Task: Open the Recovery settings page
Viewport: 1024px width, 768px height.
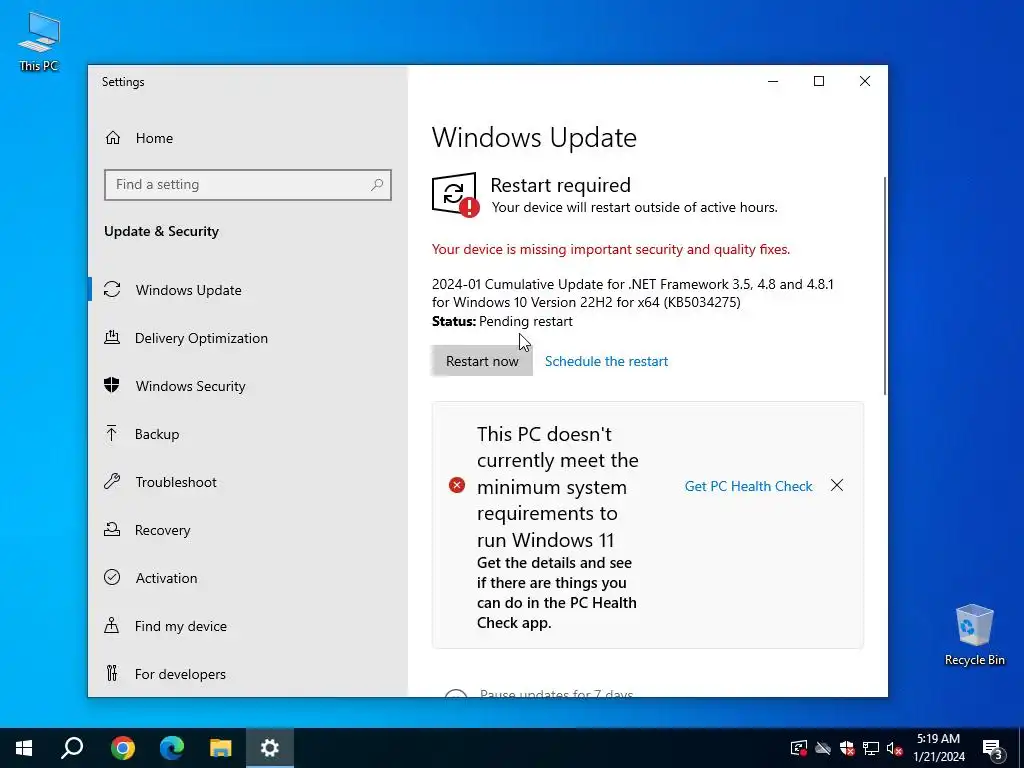Action: (248, 530)
